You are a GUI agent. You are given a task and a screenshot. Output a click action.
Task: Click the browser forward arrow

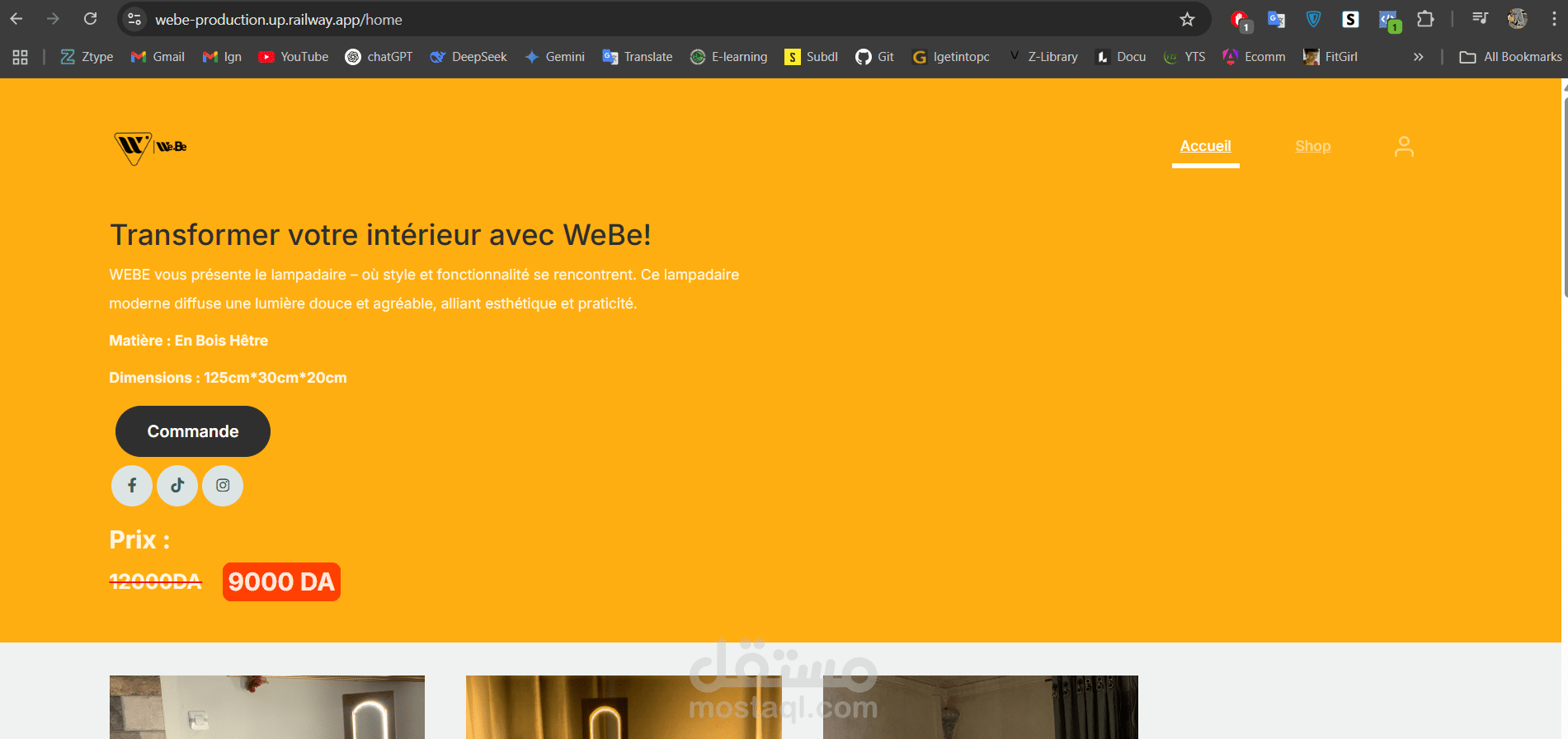tap(54, 19)
